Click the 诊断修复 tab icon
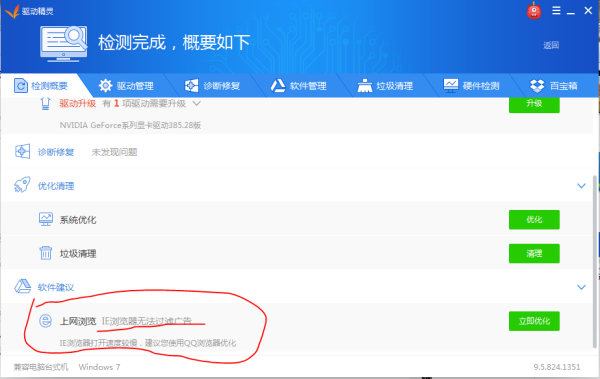The image size is (600, 379). 191,86
